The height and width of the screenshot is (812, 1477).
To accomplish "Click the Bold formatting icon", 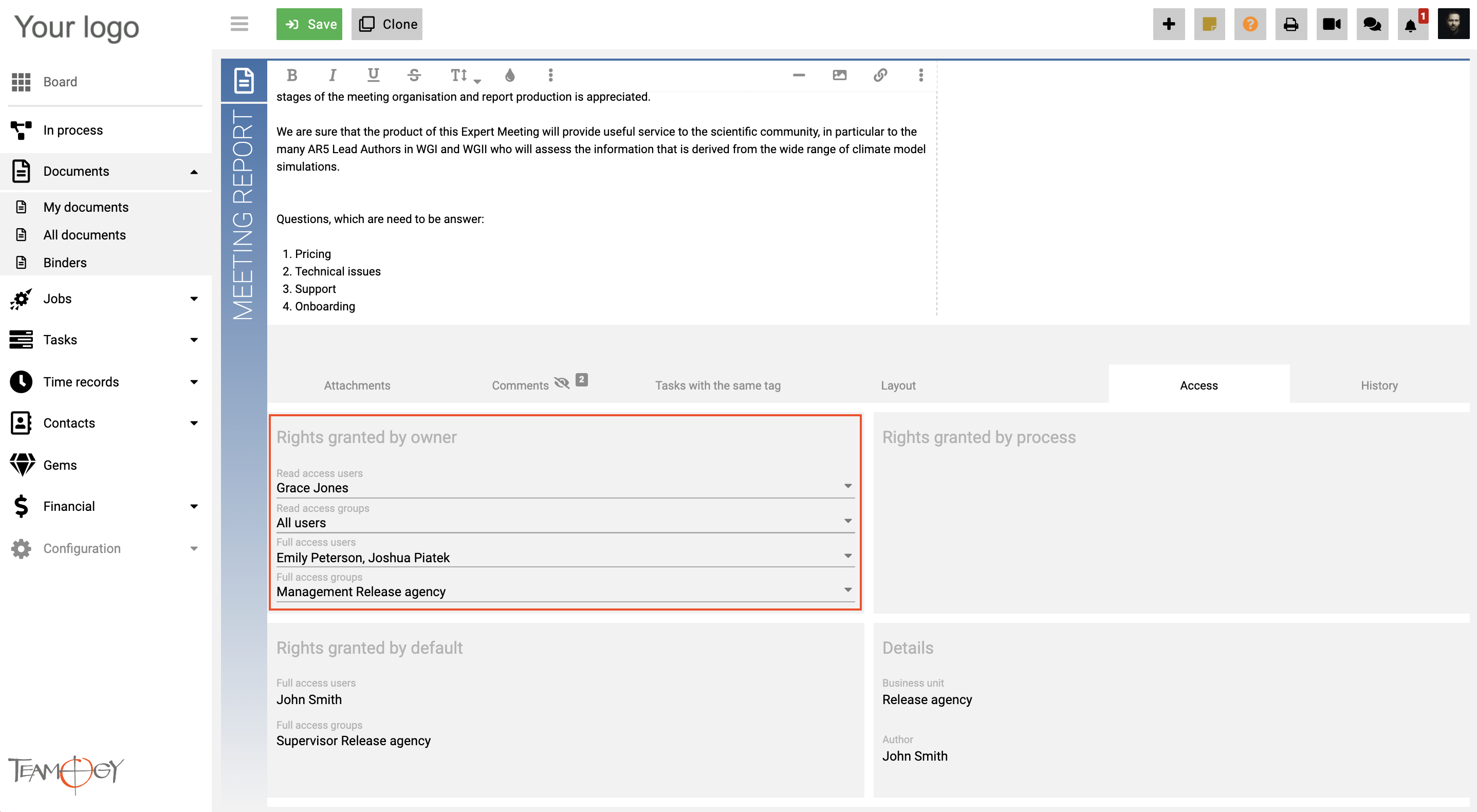I will coord(291,75).
